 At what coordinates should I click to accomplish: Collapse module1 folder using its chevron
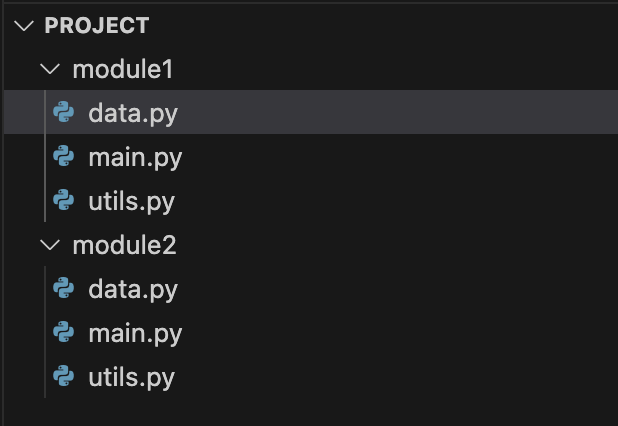50,69
